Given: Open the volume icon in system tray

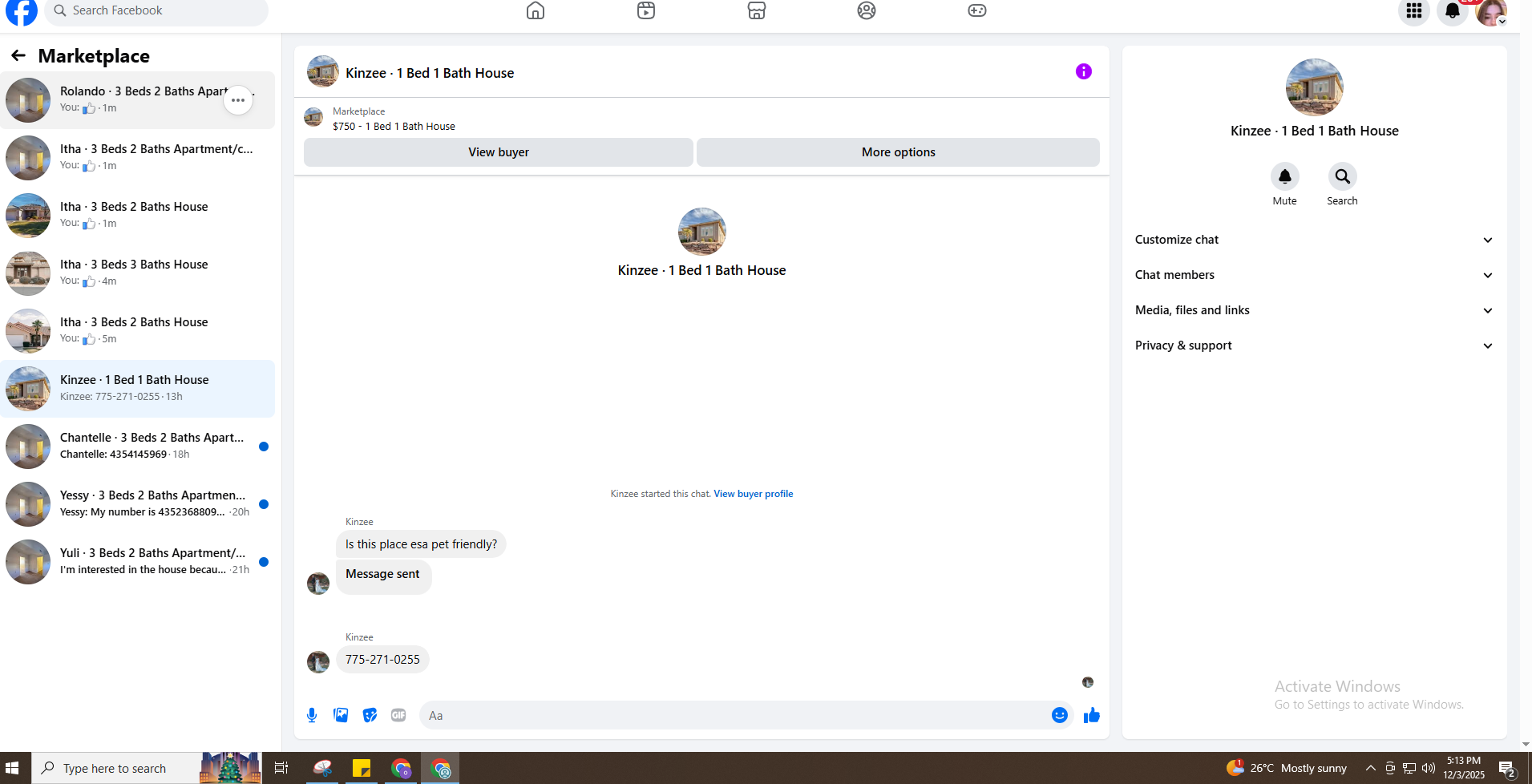Looking at the screenshot, I should pyautogui.click(x=1429, y=768).
